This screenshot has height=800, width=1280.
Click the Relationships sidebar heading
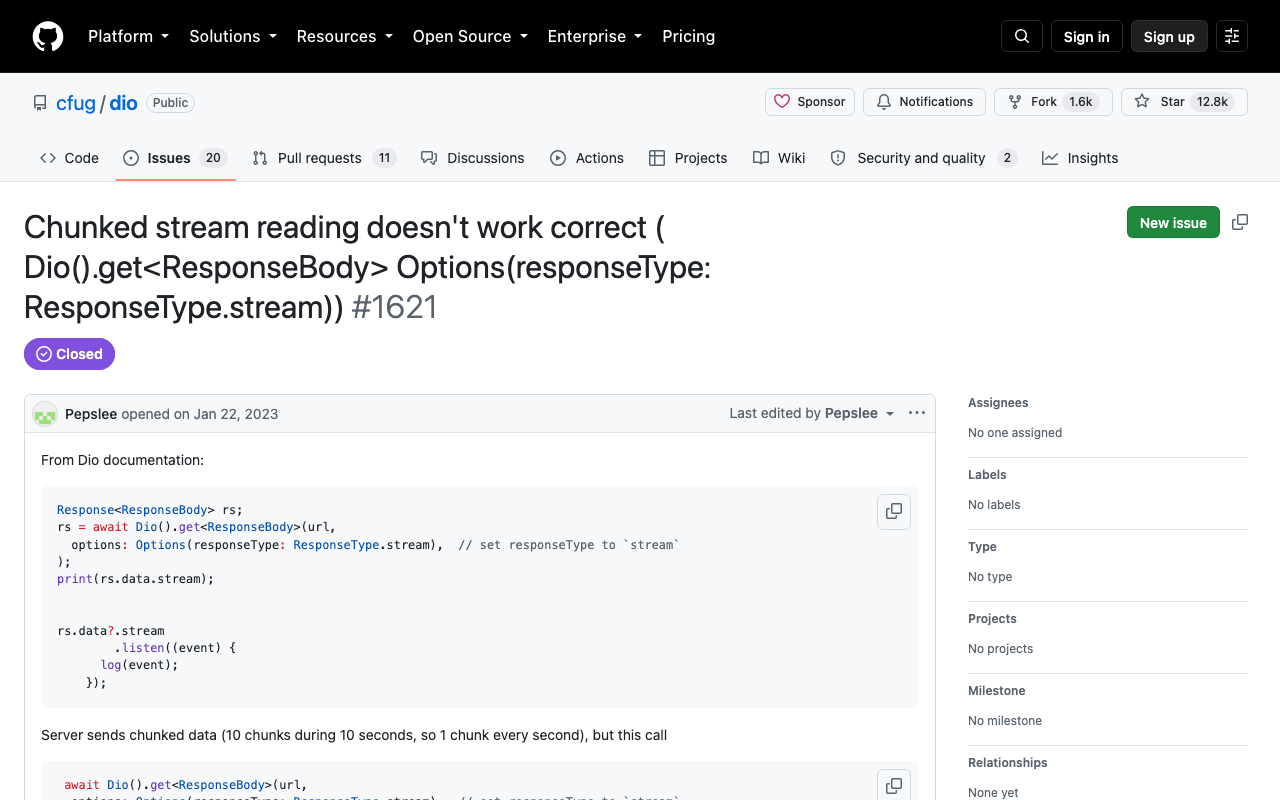coord(1008,763)
